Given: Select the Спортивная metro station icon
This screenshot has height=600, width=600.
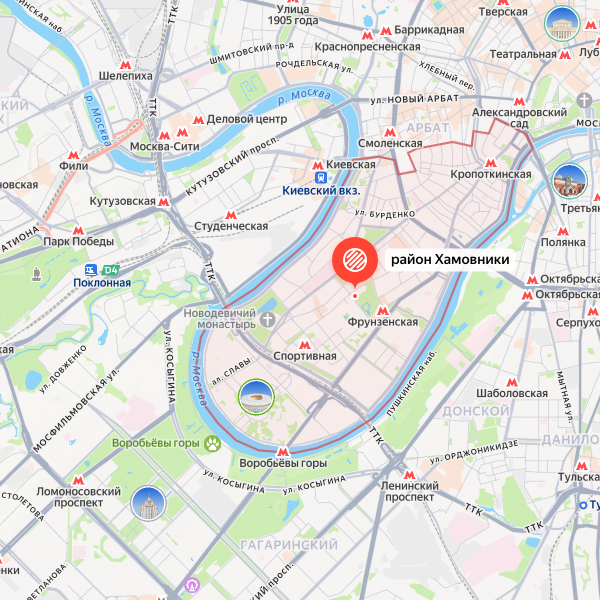Looking at the screenshot, I should [x=305, y=345].
